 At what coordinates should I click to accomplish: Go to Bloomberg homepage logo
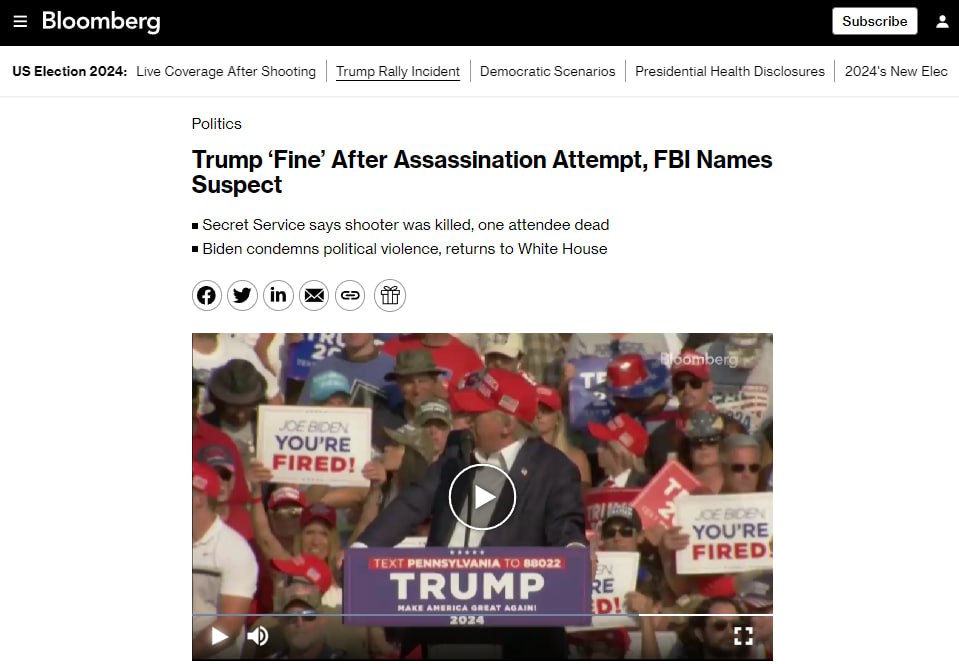(x=102, y=21)
